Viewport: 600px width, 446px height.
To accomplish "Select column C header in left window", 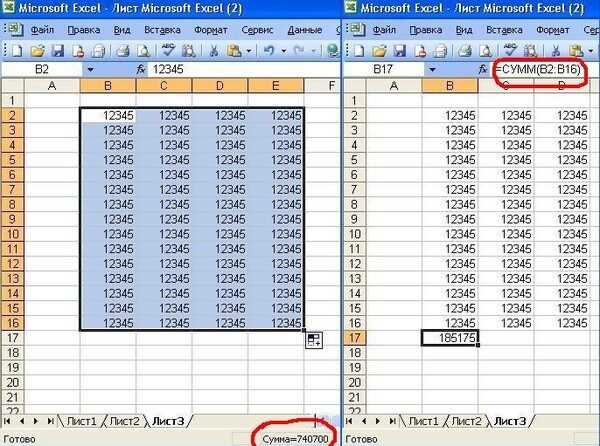I will point(164,86).
